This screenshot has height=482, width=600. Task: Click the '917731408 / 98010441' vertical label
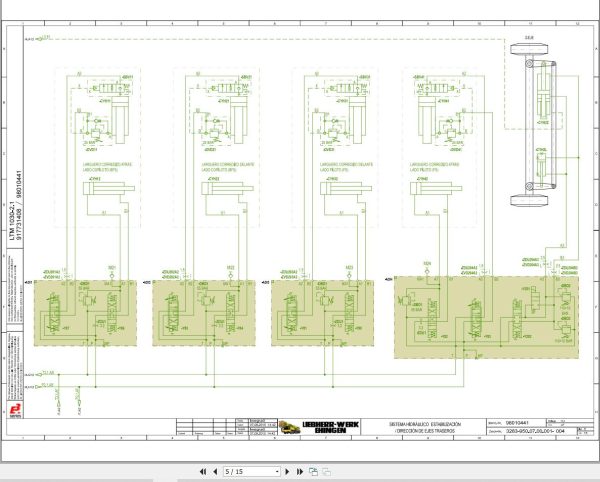point(20,205)
